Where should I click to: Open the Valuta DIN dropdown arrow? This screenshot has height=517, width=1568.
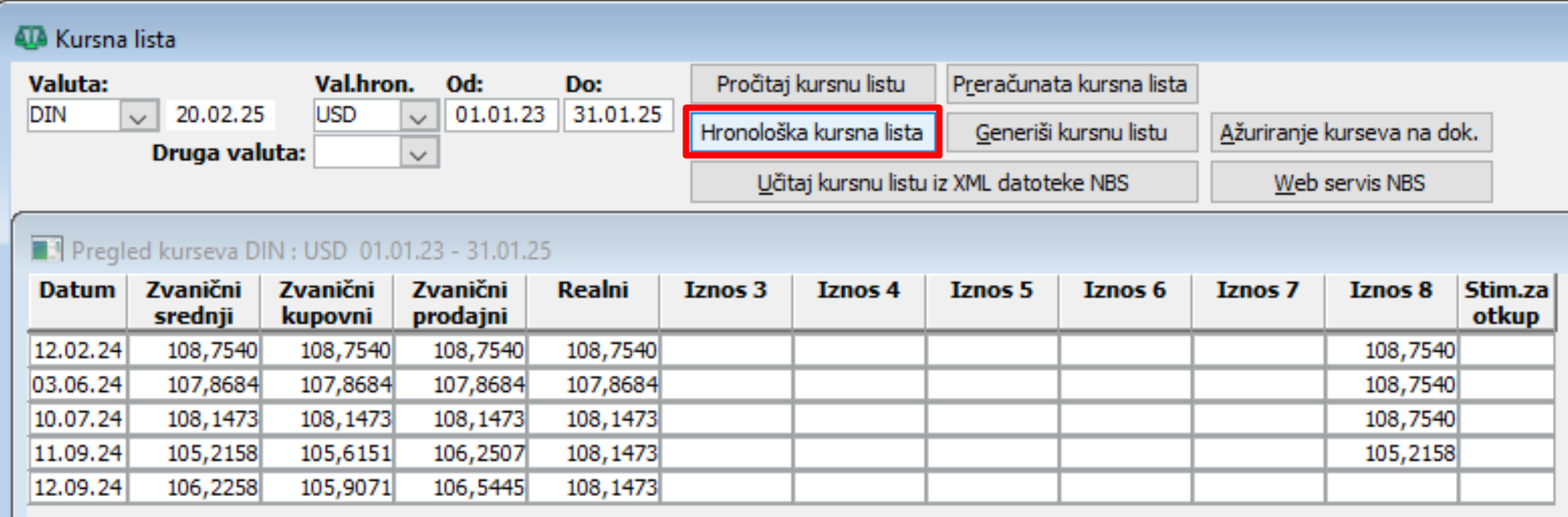(x=138, y=116)
